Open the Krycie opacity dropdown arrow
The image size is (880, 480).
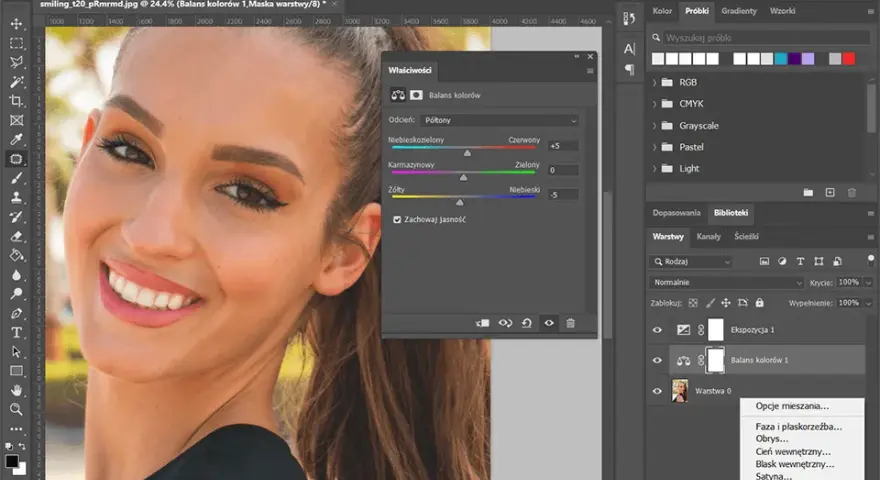click(x=869, y=283)
